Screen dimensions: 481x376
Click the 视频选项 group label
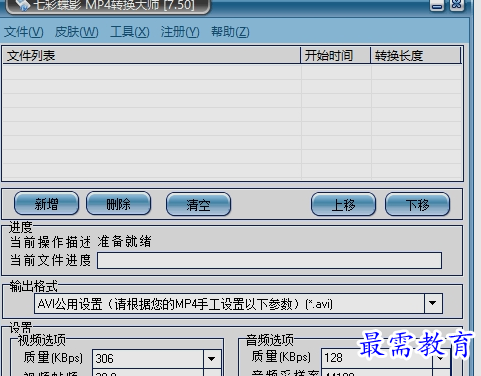click(42, 340)
